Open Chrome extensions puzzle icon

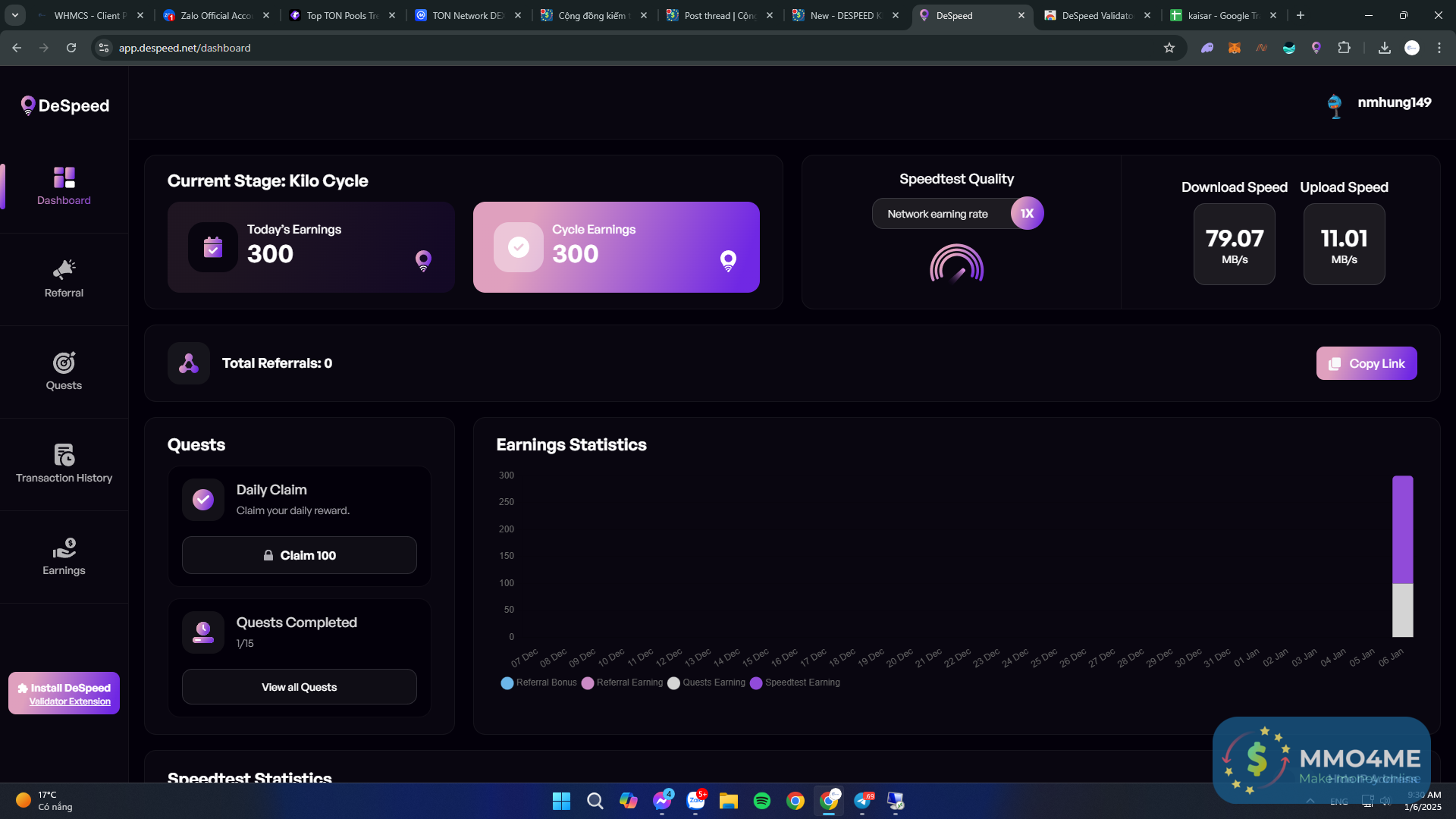tap(1344, 48)
